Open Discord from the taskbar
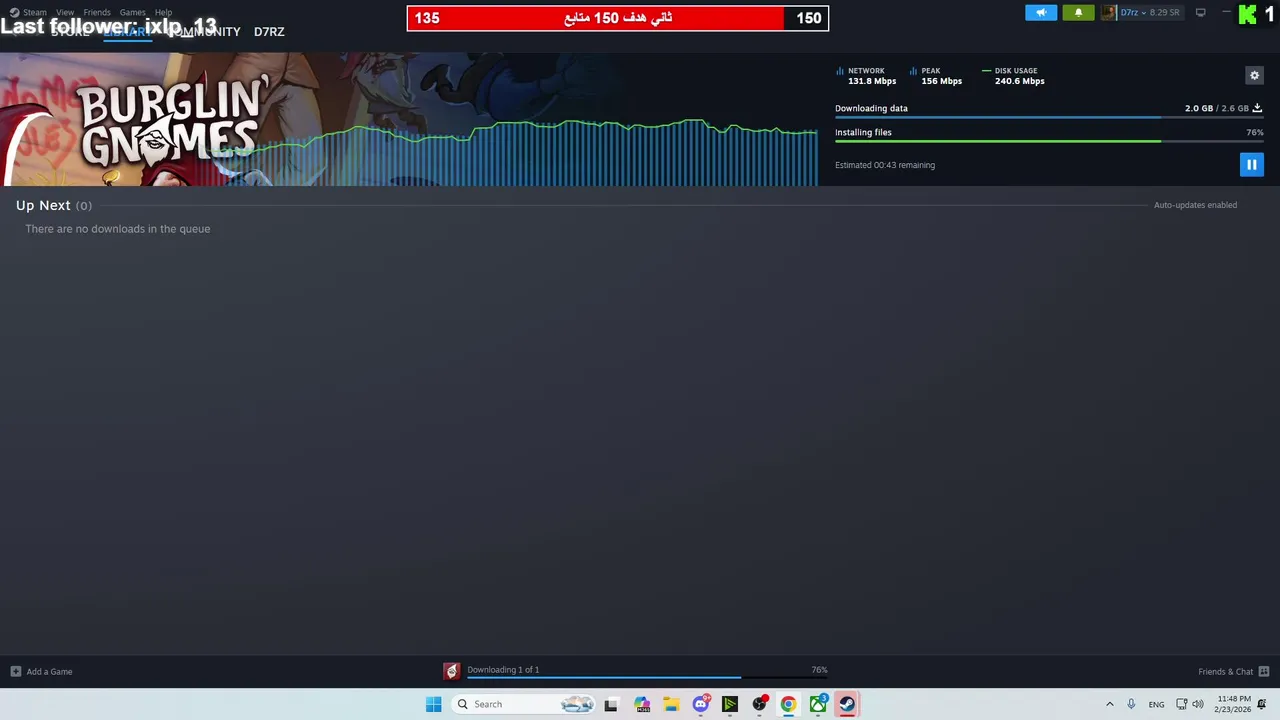This screenshot has width=1280, height=720. (701, 704)
